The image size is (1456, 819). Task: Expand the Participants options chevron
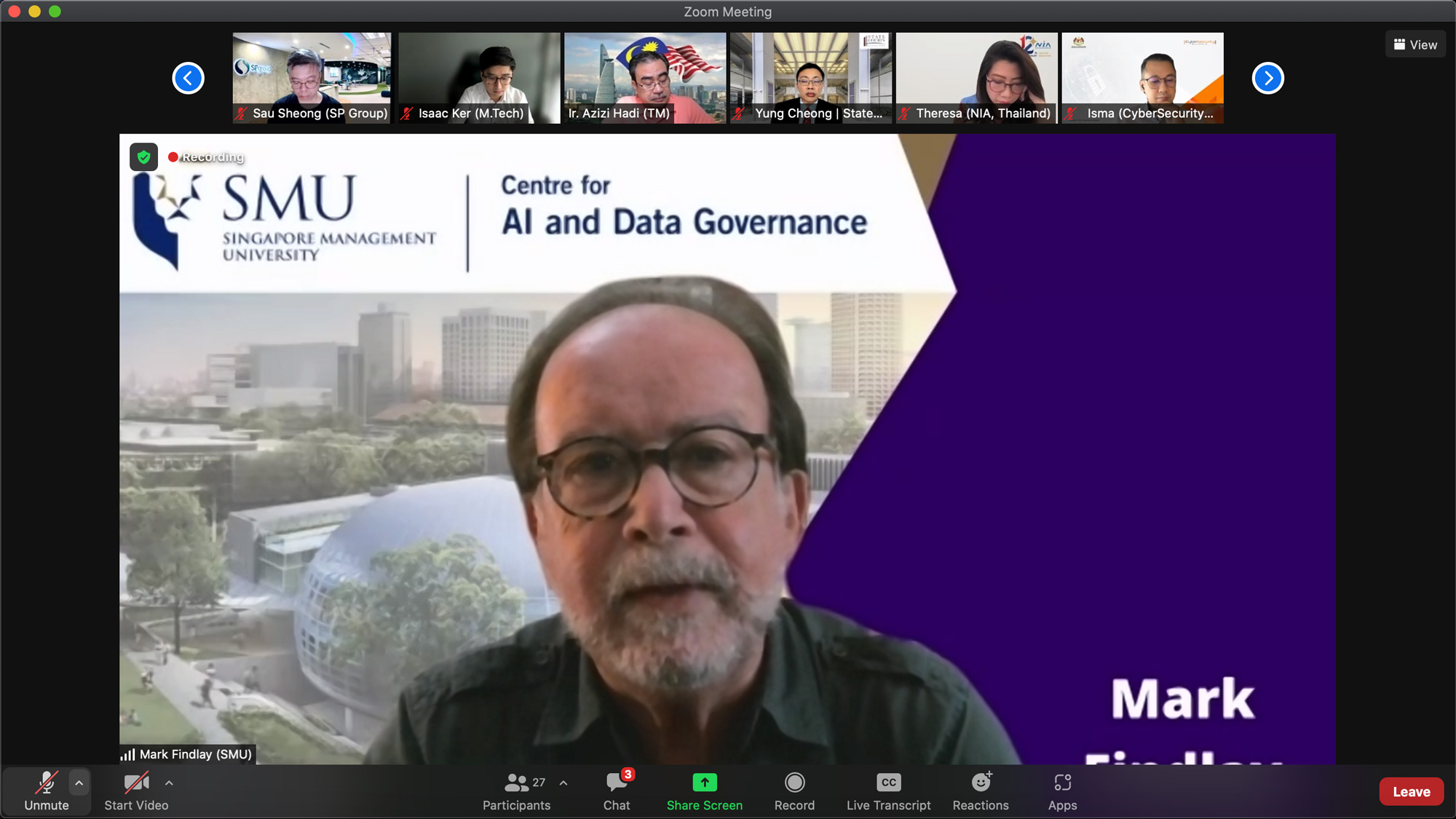[x=563, y=783]
